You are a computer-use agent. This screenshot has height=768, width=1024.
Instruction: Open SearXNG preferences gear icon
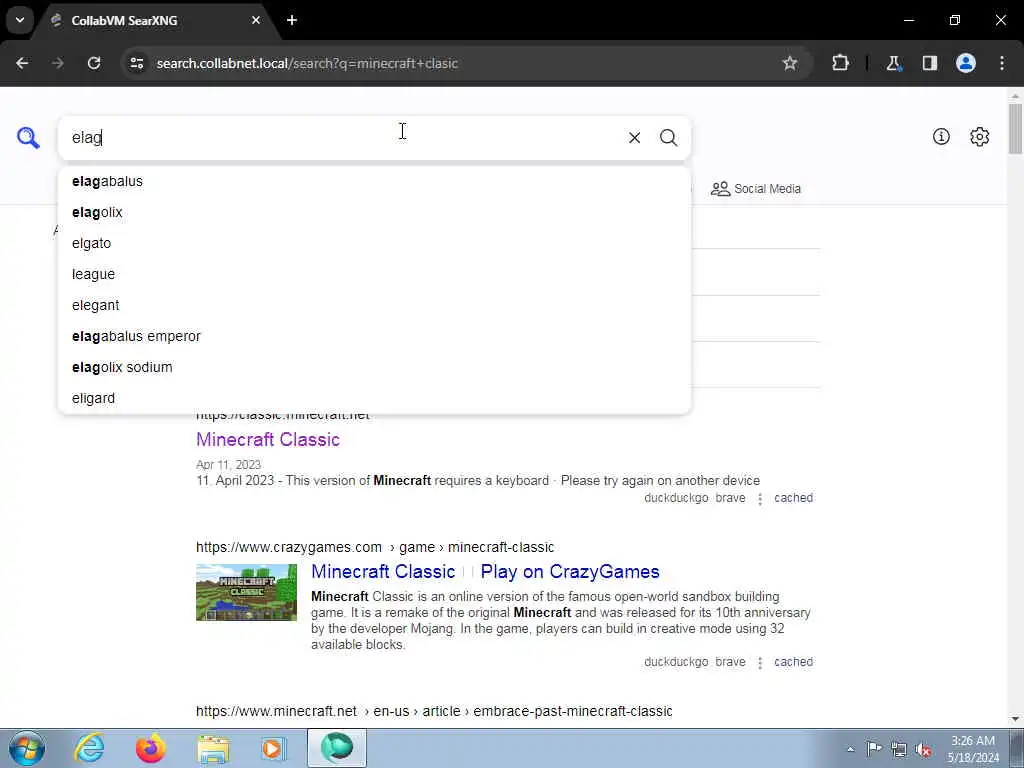tap(980, 136)
